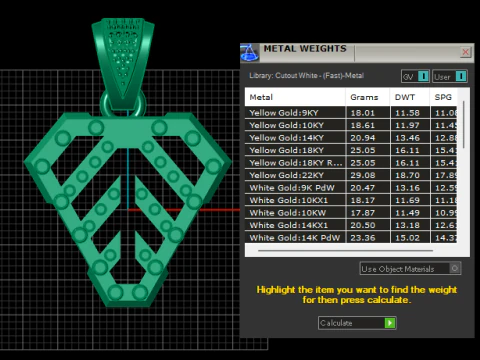Screen dimensions: 480x360
Task: Select the Yellow Gold:9KY row
Action: pyautogui.click(x=351, y=113)
